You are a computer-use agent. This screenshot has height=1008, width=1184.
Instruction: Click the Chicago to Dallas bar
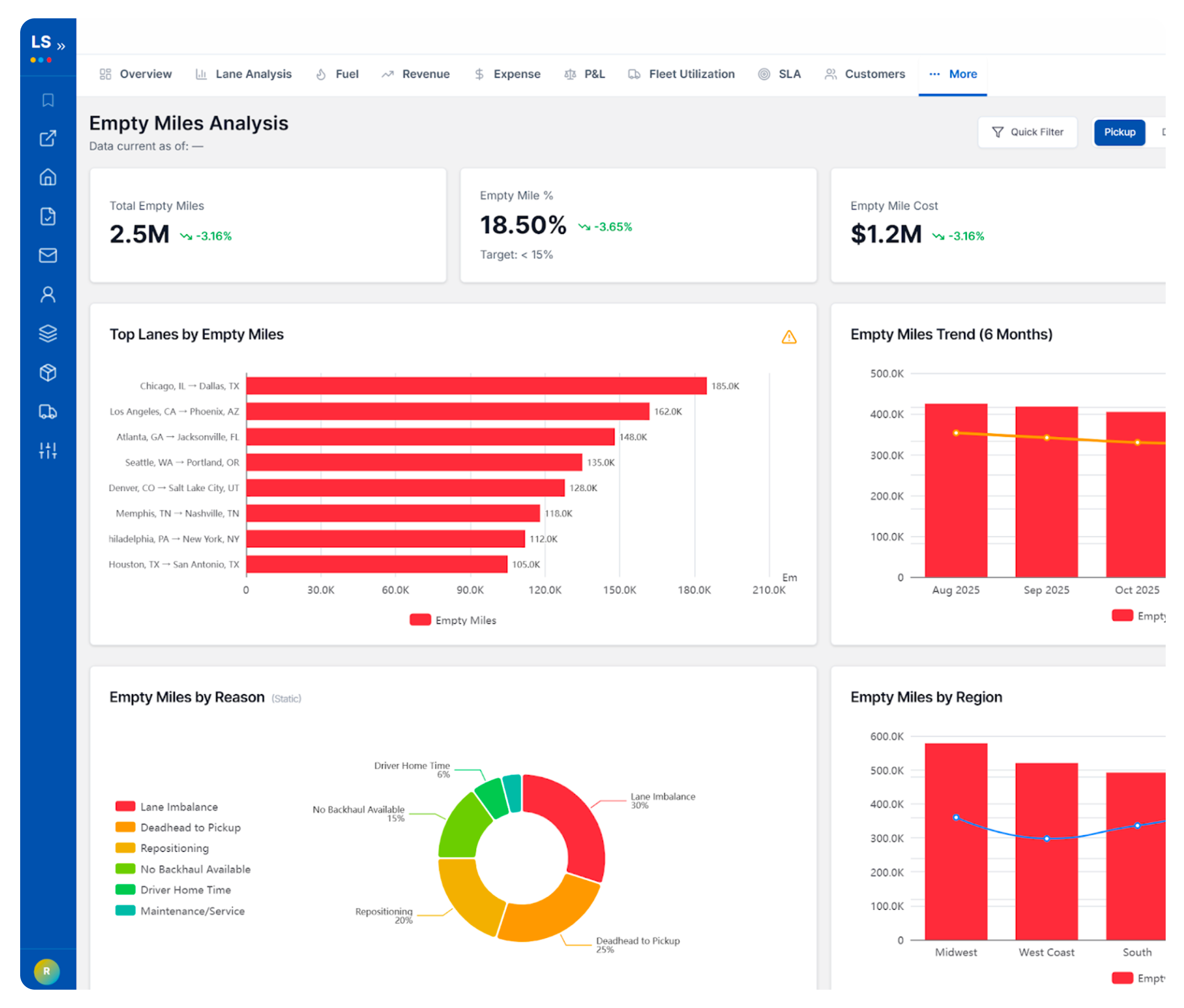(x=477, y=386)
